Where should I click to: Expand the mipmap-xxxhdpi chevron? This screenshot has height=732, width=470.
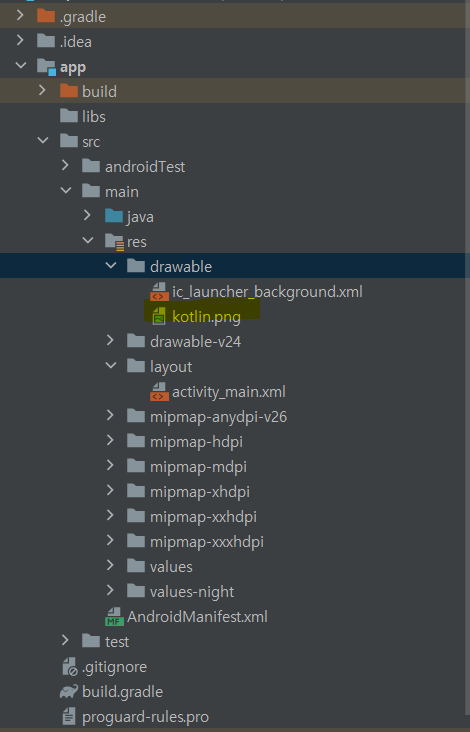(110, 541)
